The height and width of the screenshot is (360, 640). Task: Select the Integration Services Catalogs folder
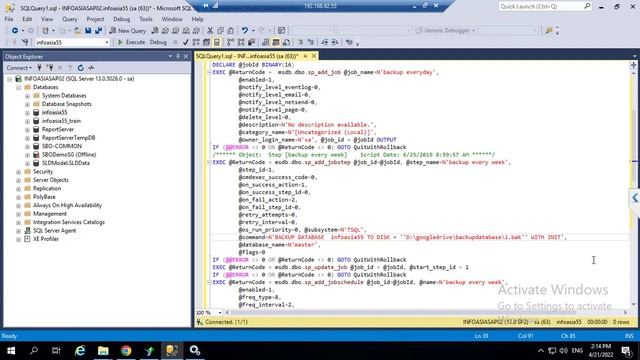(69, 222)
